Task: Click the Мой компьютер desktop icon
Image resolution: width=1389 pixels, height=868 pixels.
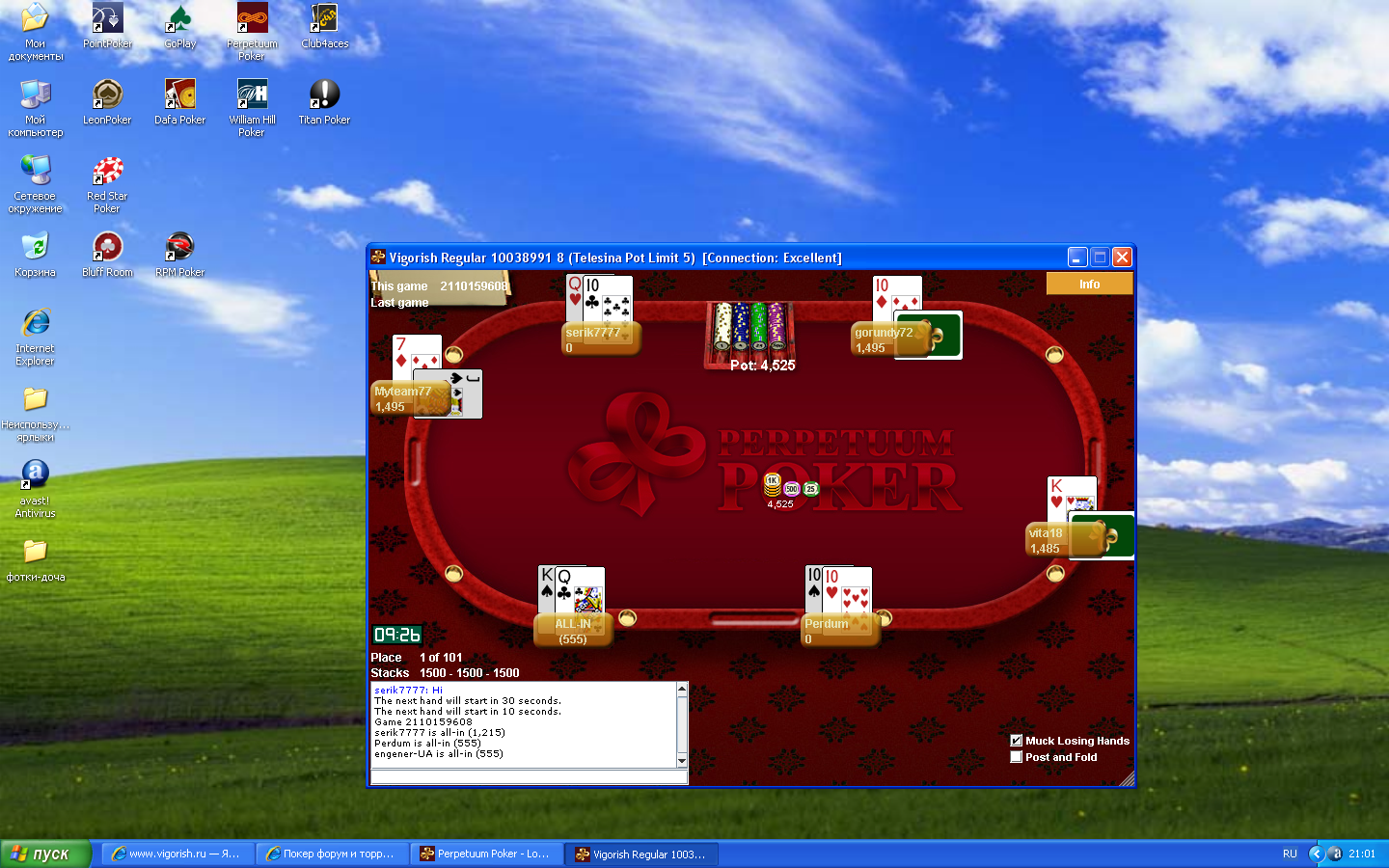Action: pyautogui.click(x=35, y=108)
